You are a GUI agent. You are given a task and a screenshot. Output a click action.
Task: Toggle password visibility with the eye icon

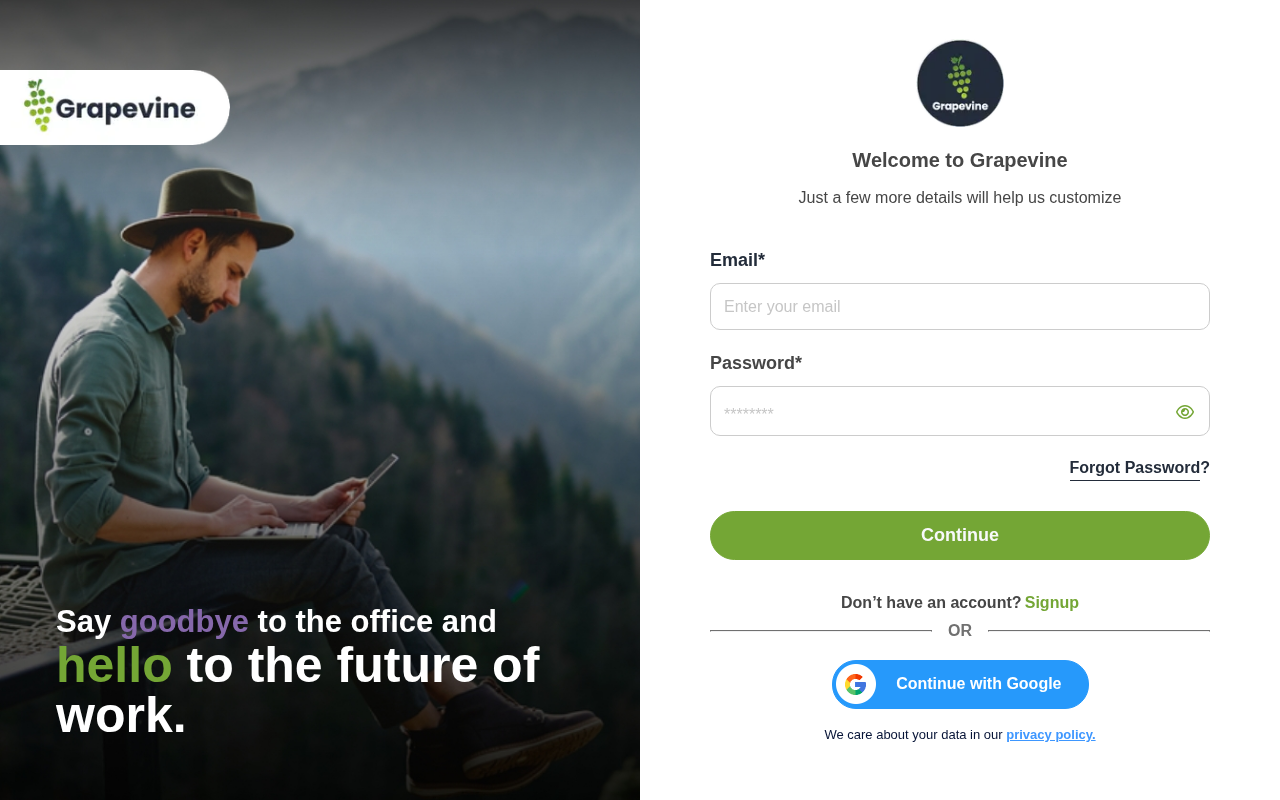1185,412
